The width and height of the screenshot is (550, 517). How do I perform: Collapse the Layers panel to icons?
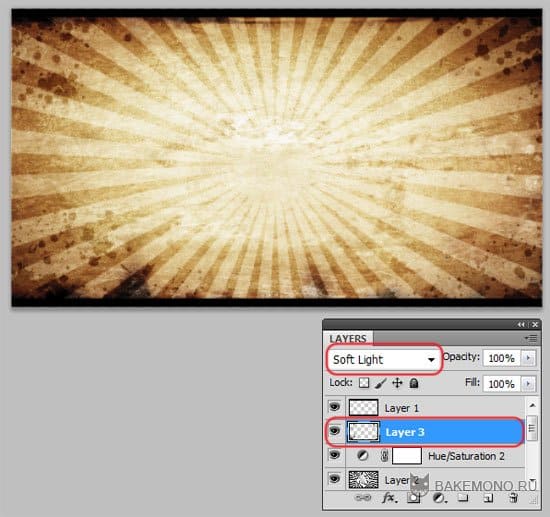(521, 325)
